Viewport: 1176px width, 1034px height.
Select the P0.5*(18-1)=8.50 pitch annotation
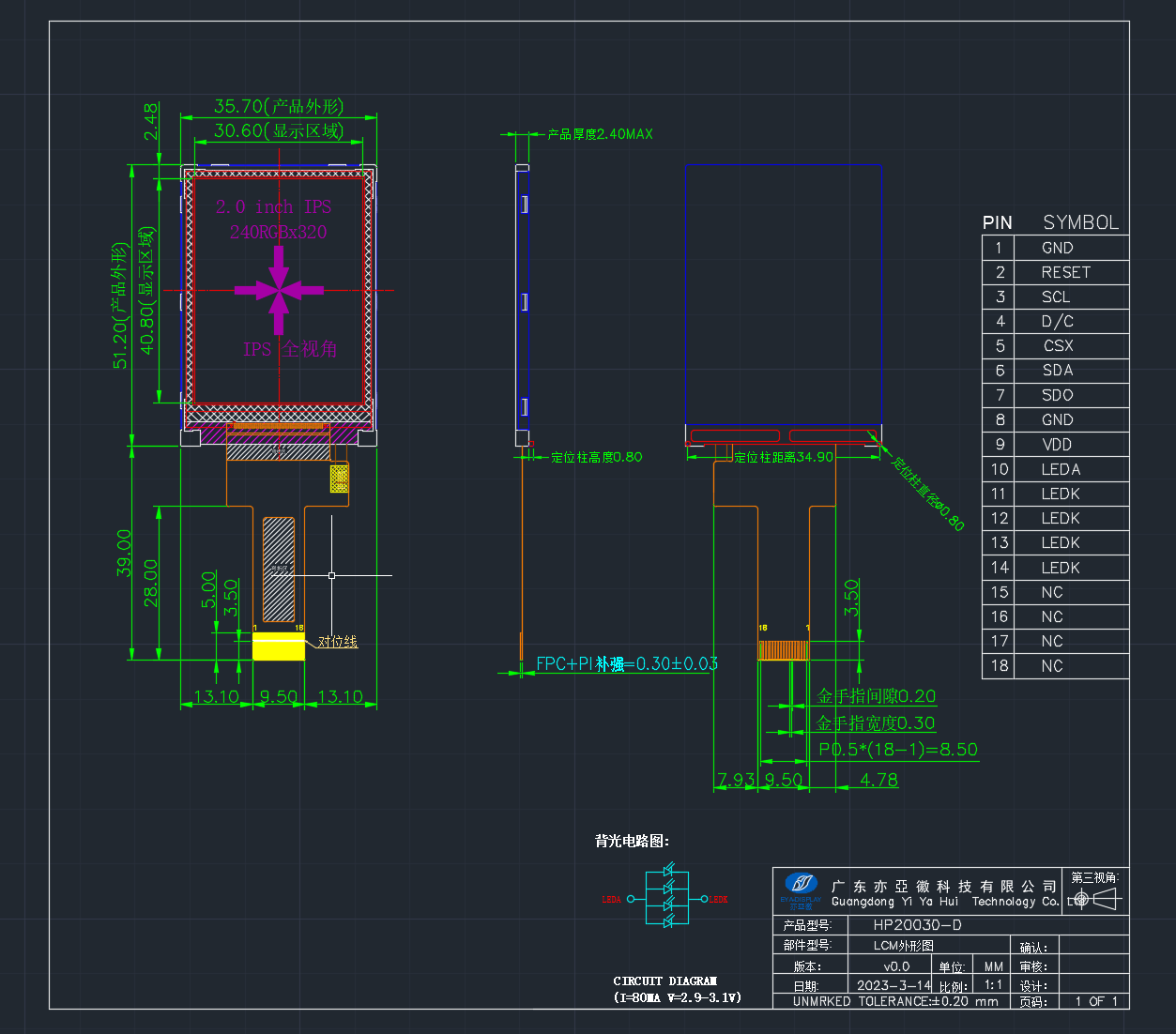[898, 750]
